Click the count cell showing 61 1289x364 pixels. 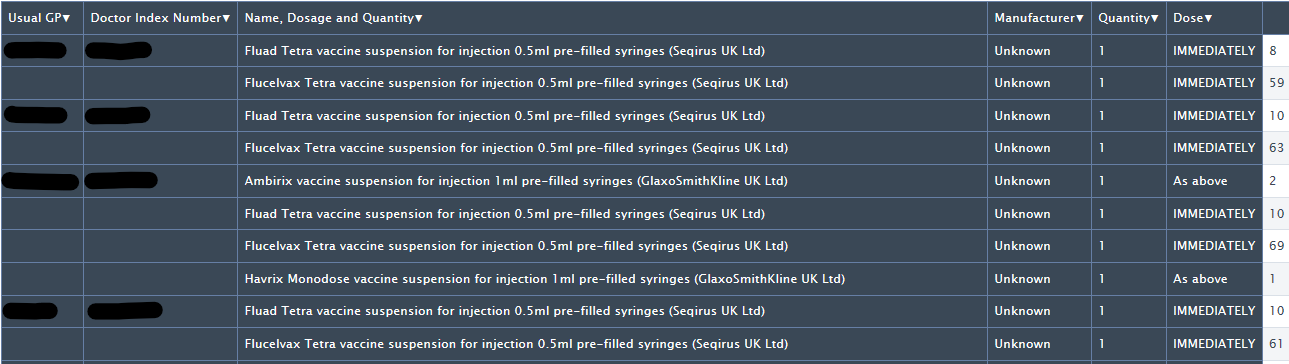1275,344
